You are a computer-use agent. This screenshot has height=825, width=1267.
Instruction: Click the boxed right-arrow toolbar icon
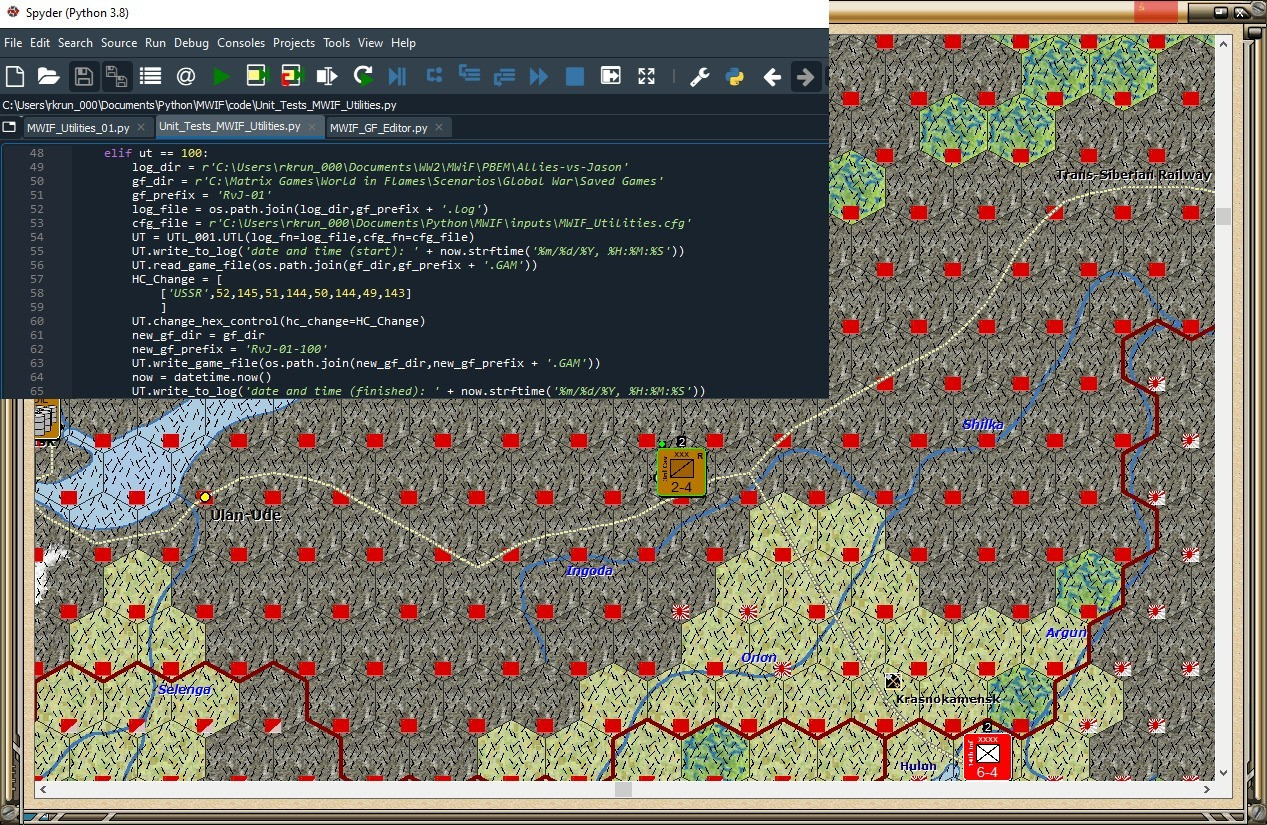610,76
